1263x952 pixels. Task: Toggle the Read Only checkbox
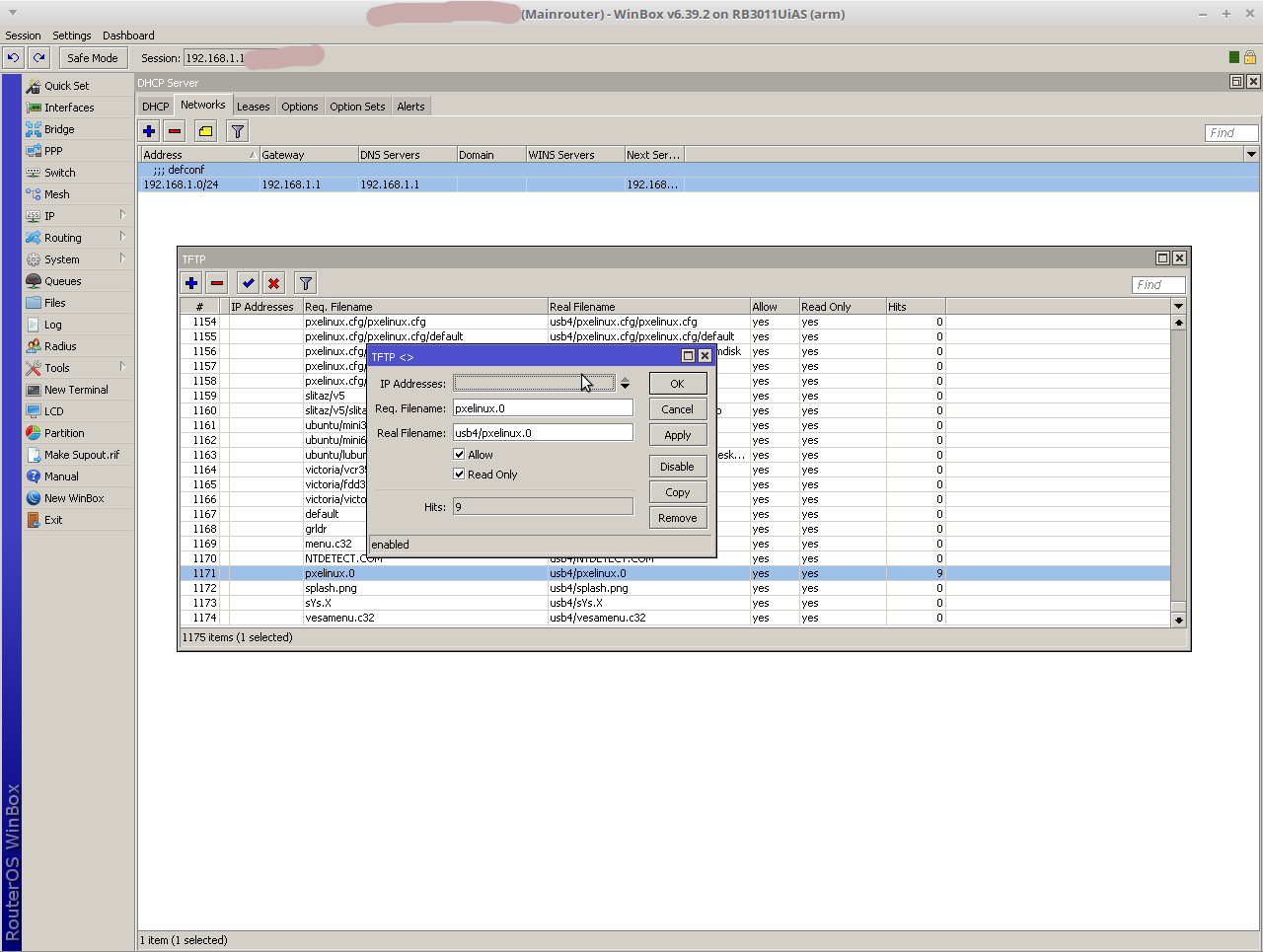click(x=459, y=475)
